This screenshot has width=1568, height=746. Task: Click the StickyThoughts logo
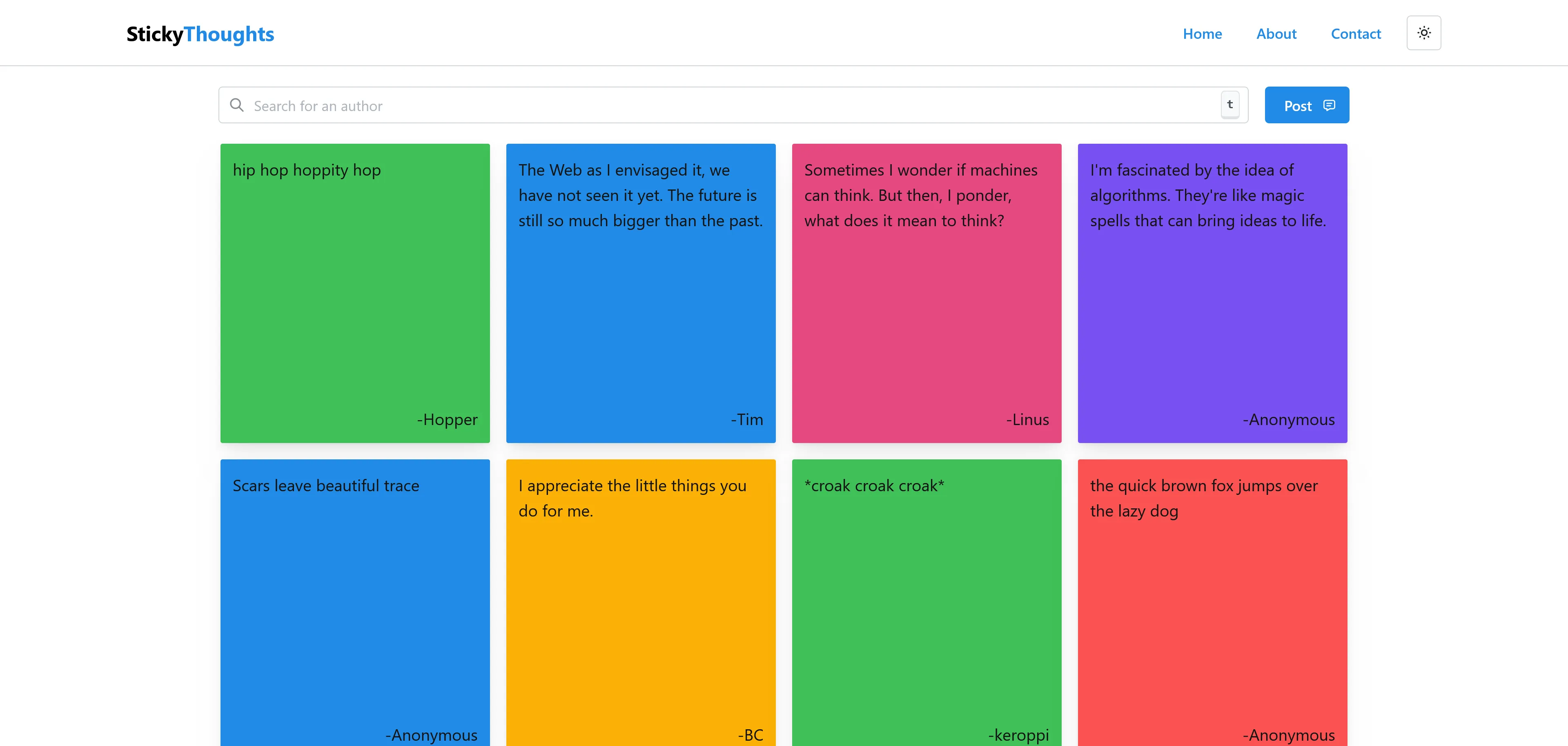click(200, 34)
